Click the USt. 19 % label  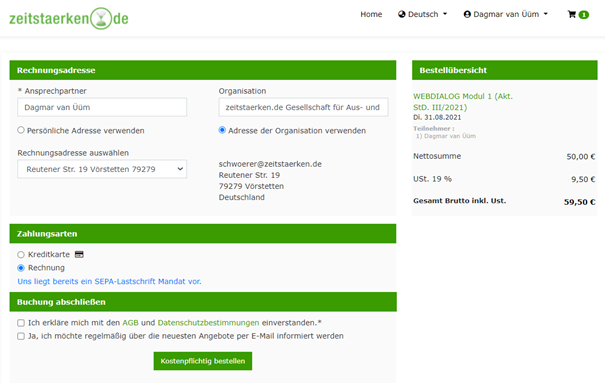[432, 179]
